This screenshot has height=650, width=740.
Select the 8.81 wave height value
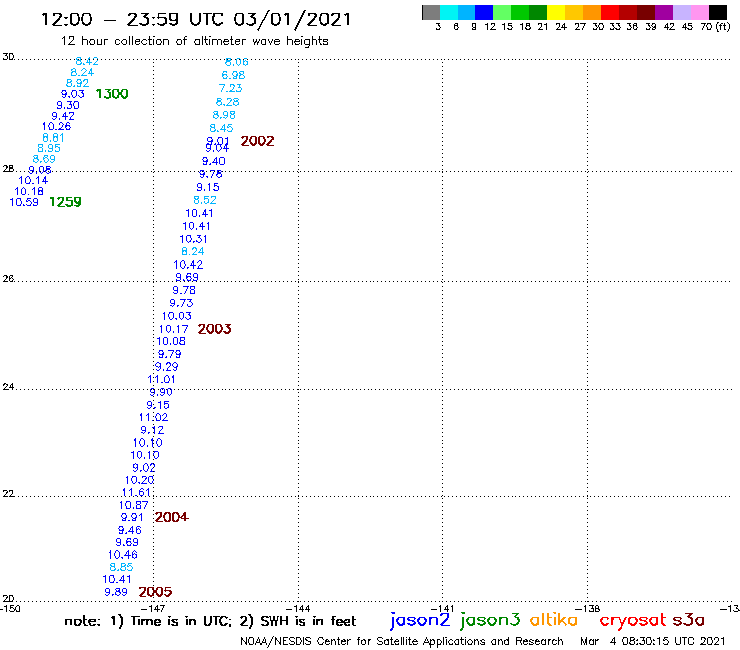[53, 138]
